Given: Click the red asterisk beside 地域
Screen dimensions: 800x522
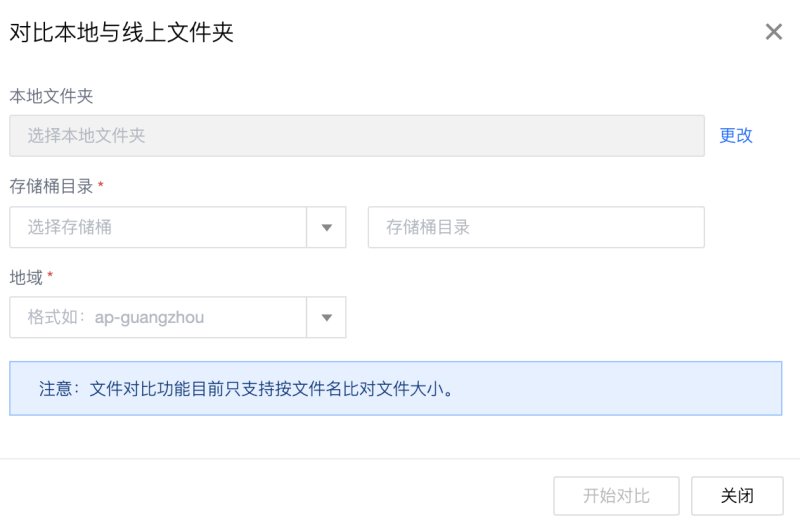Looking at the screenshot, I should tap(50, 275).
